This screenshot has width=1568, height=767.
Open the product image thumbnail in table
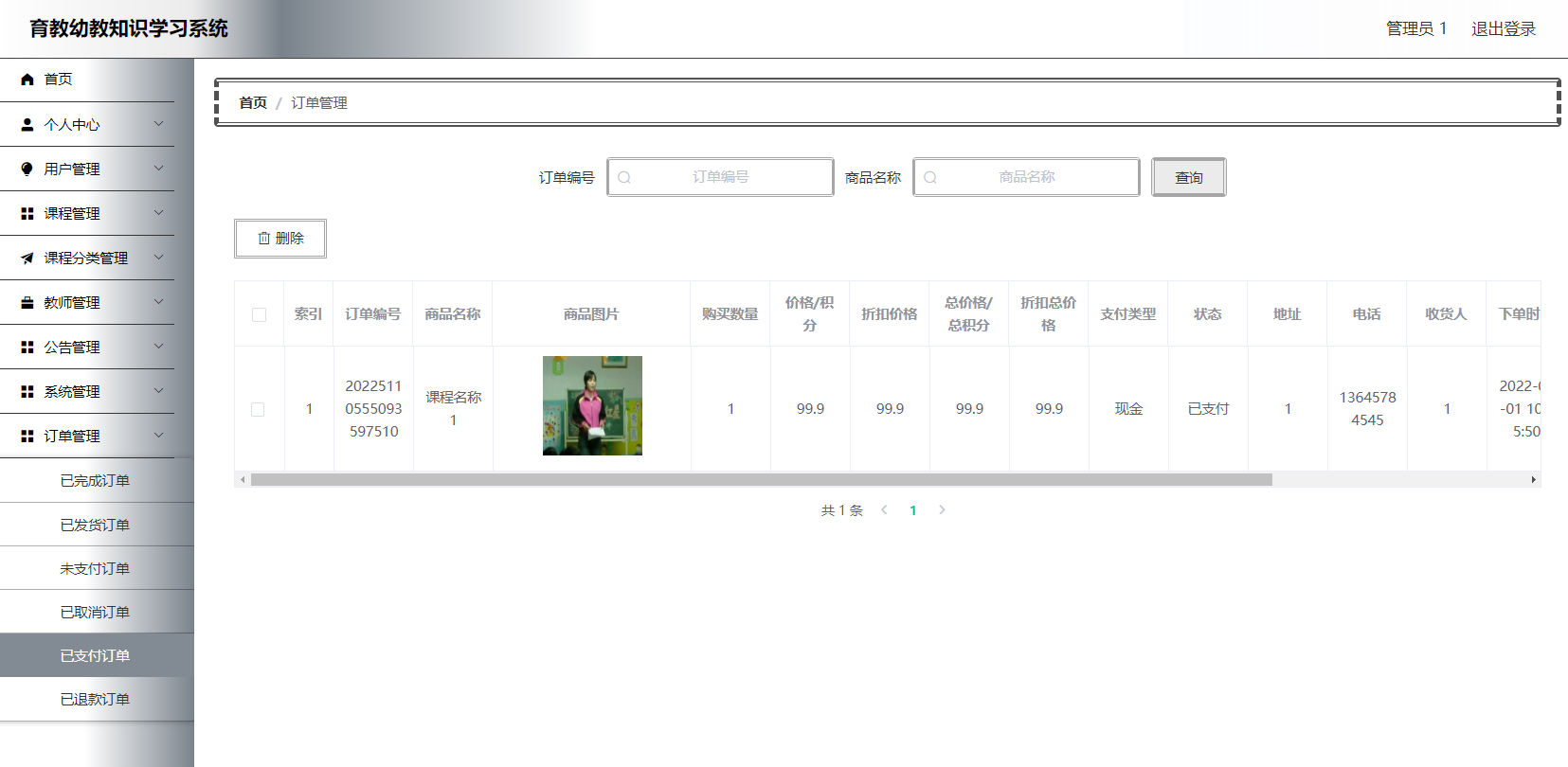pyautogui.click(x=592, y=405)
